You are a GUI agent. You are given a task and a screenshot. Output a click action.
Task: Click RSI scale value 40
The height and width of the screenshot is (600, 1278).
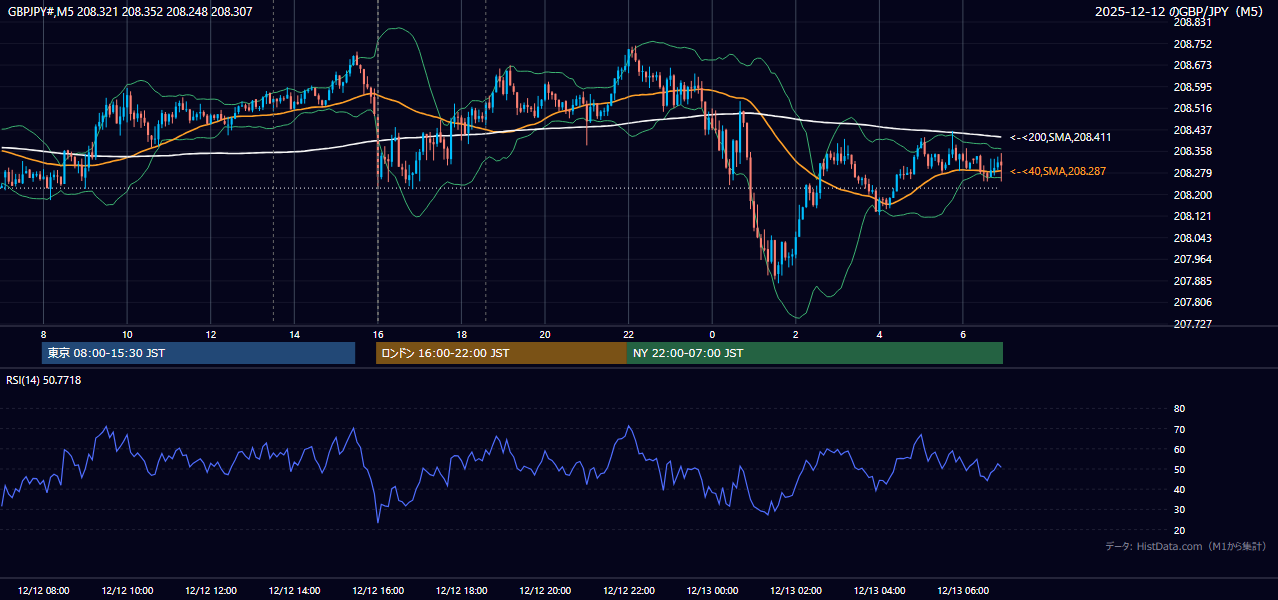1179,490
